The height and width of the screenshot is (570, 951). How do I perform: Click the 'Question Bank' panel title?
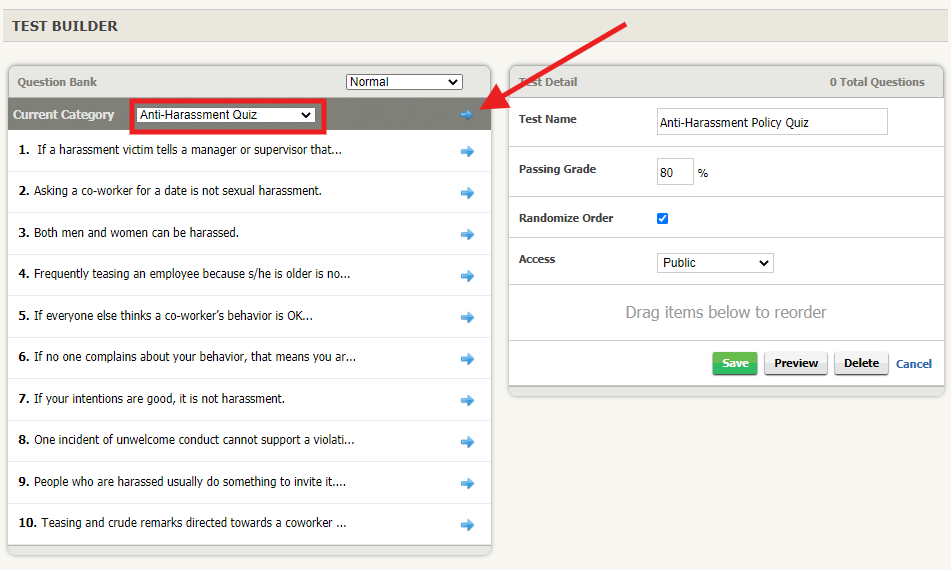[x=57, y=82]
